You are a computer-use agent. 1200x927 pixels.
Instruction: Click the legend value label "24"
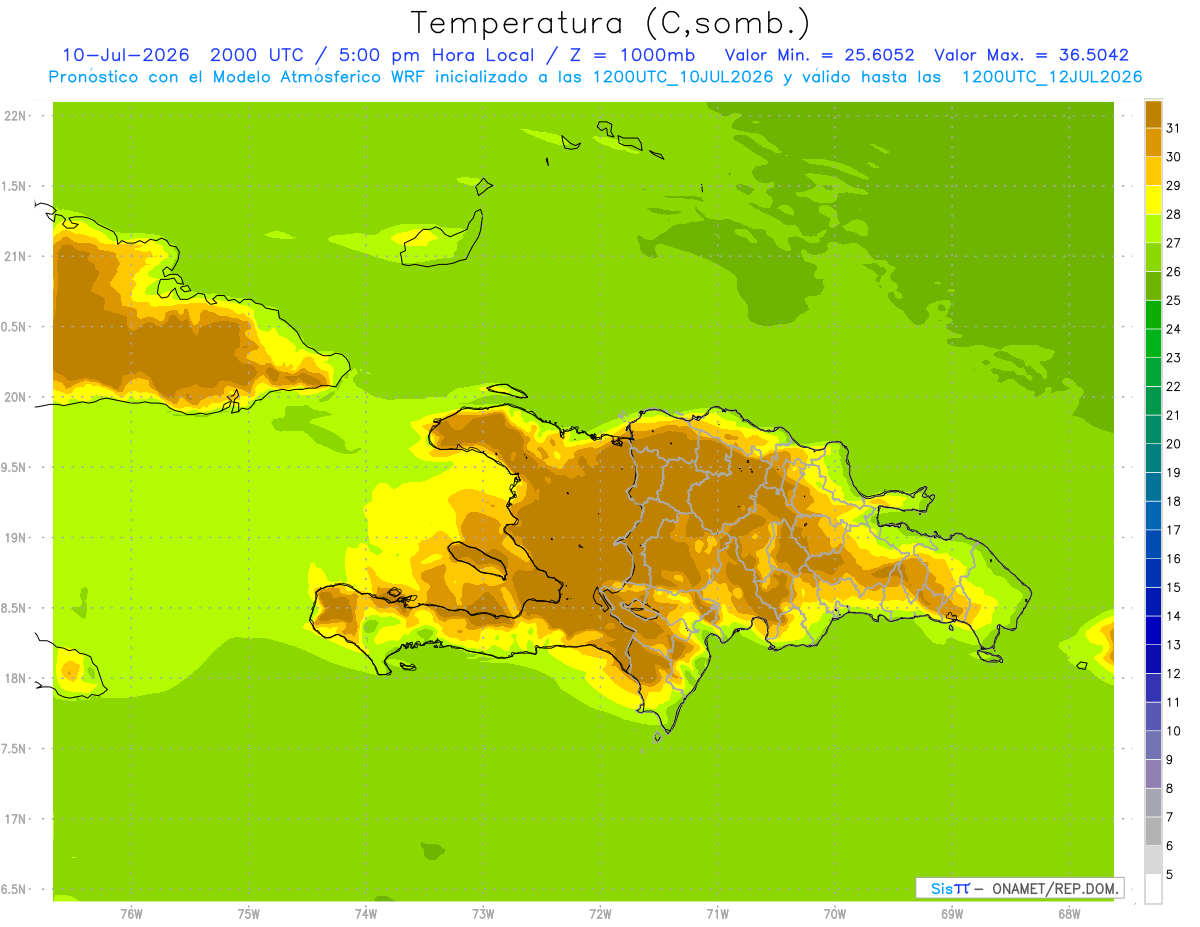pos(1173,329)
